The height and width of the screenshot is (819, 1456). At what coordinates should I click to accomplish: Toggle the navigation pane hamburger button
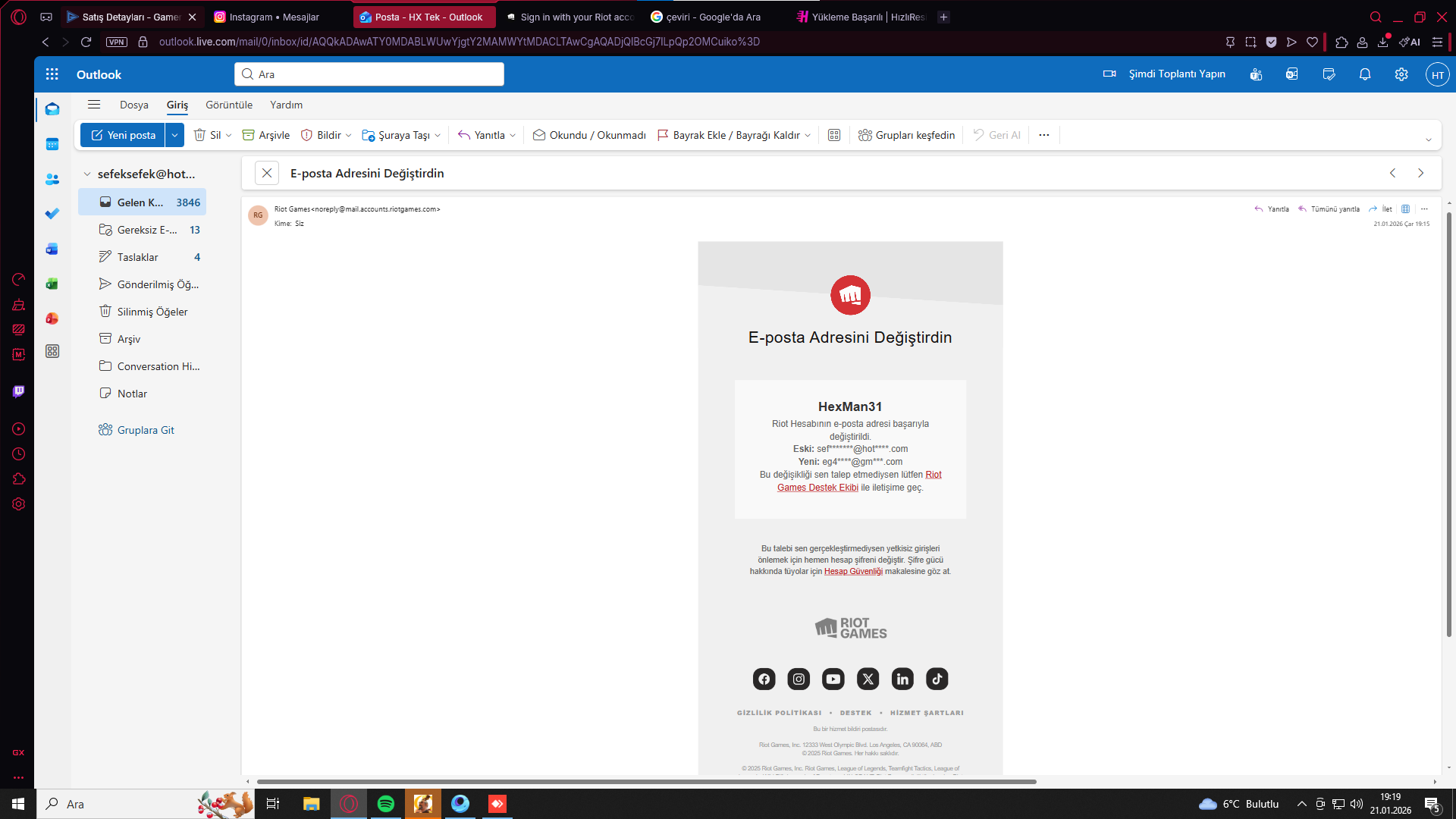tap(94, 105)
